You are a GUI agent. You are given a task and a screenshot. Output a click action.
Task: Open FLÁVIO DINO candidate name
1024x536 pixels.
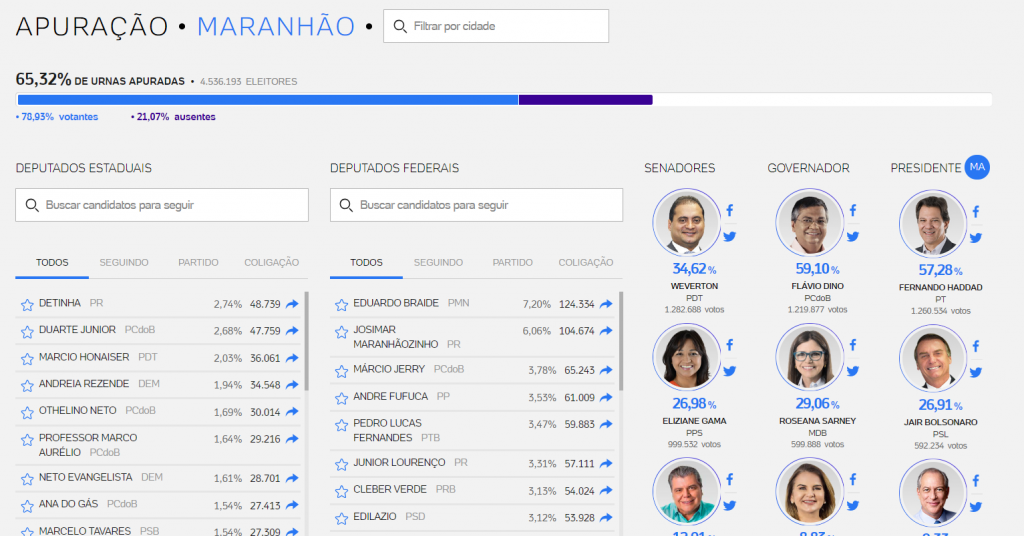coord(817,286)
